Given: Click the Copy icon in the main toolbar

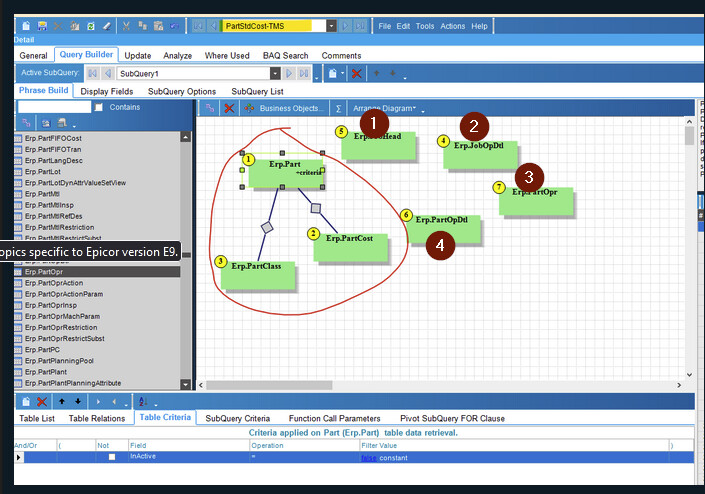Looking at the screenshot, I should [x=143, y=26].
